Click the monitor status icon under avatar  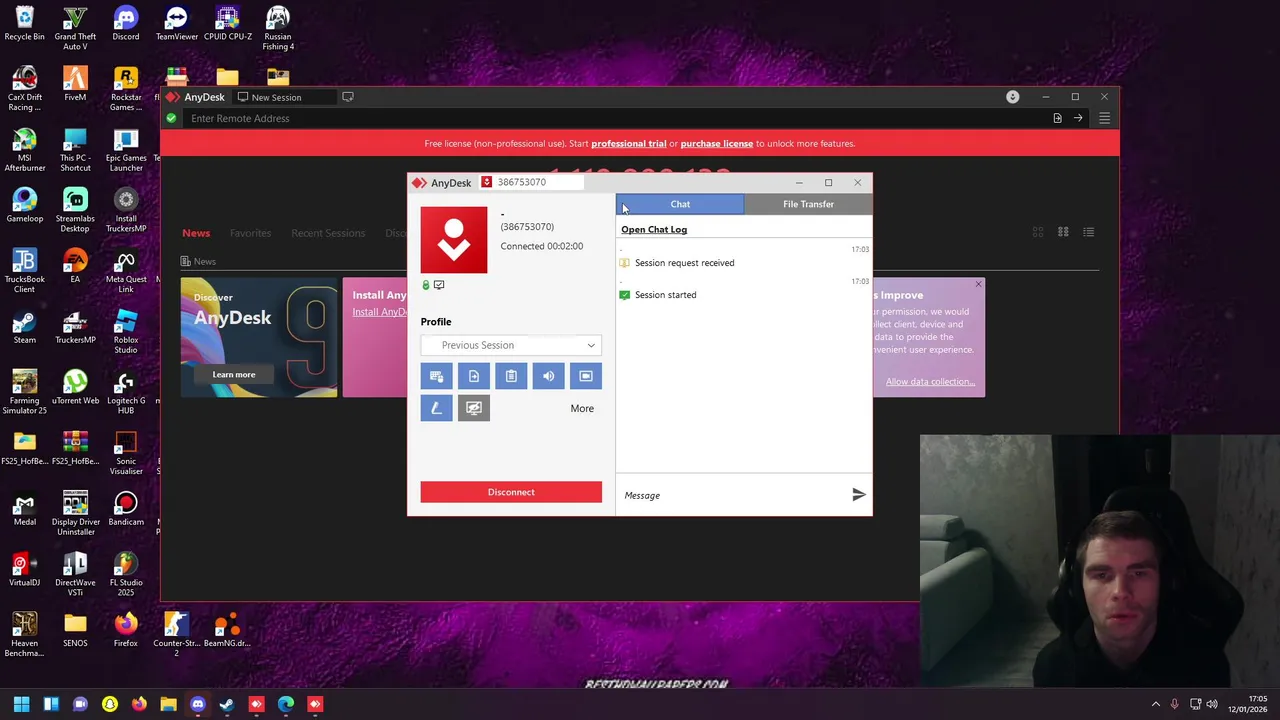pyautogui.click(x=439, y=285)
